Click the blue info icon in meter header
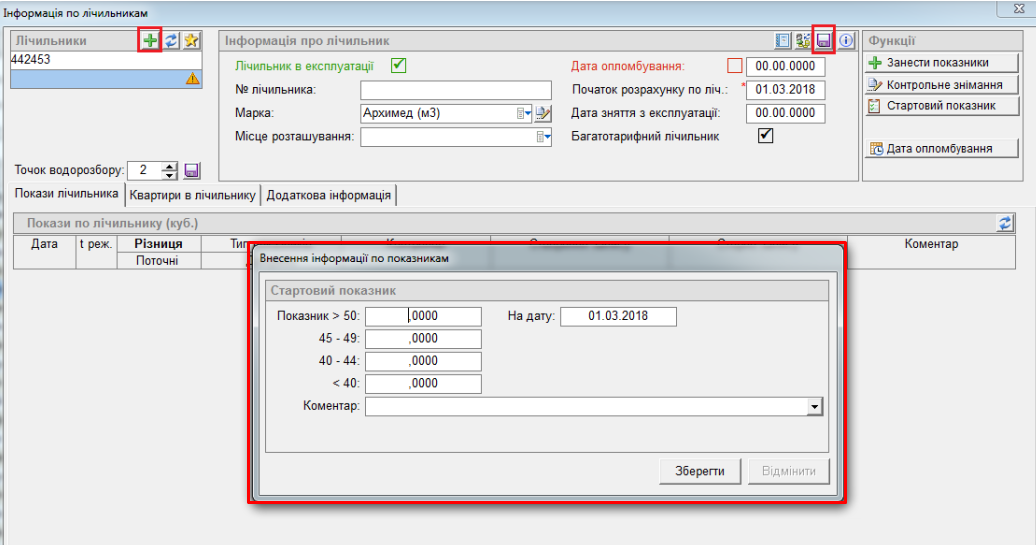 click(x=846, y=40)
